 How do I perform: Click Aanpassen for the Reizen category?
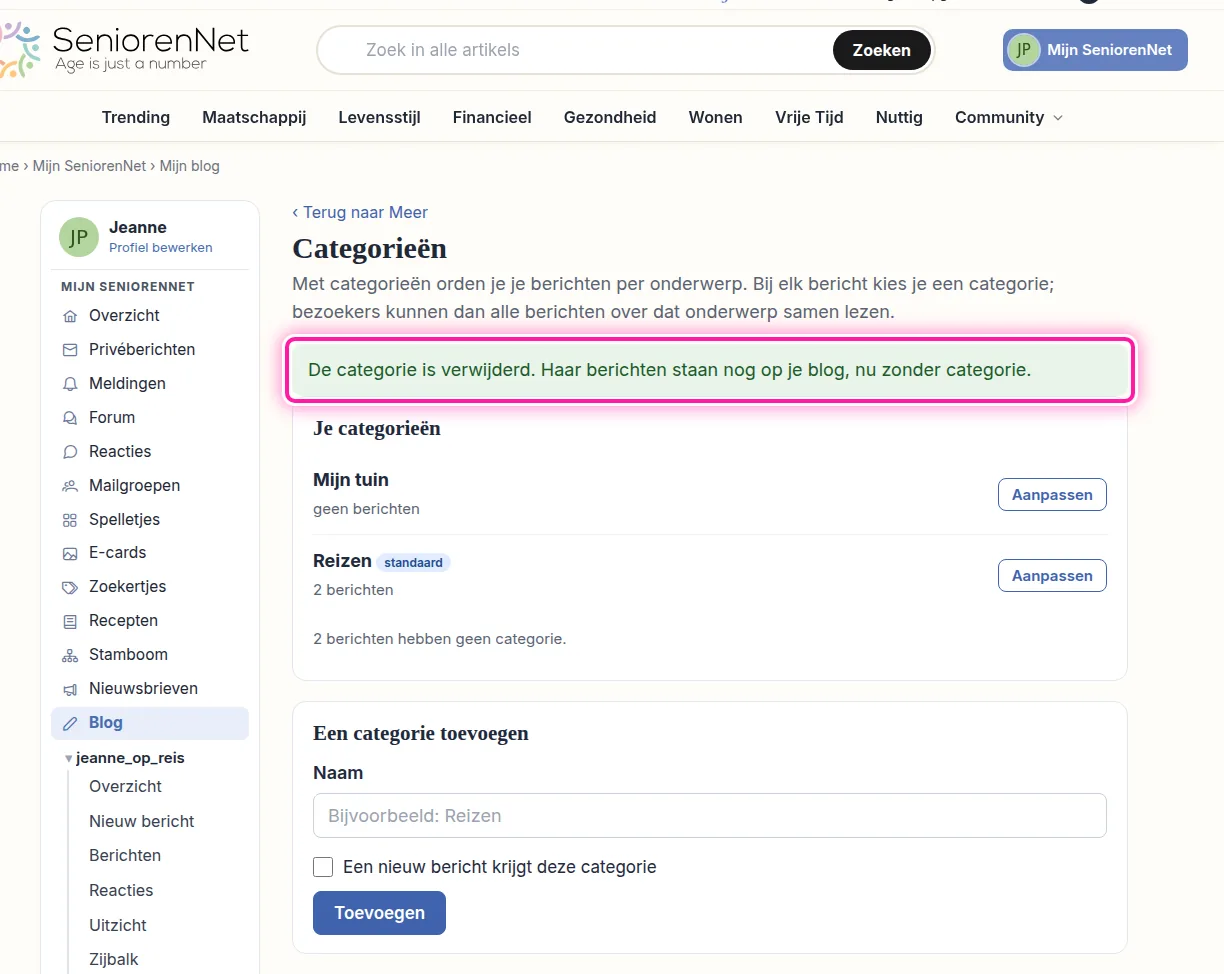1052,576
